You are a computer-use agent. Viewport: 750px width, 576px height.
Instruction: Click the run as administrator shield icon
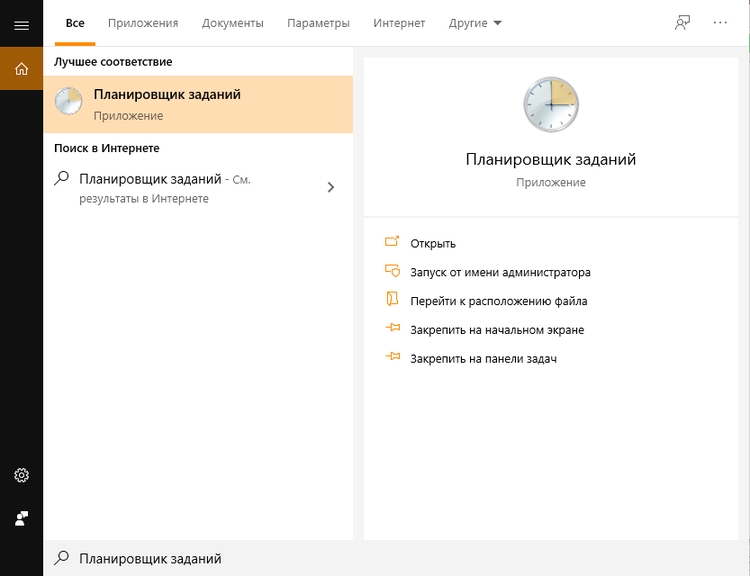click(x=392, y=270)
